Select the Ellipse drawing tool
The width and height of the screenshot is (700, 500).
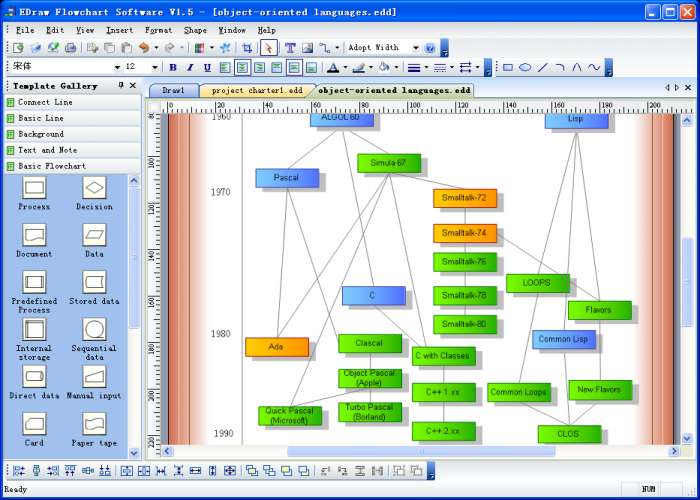[525, 67]
